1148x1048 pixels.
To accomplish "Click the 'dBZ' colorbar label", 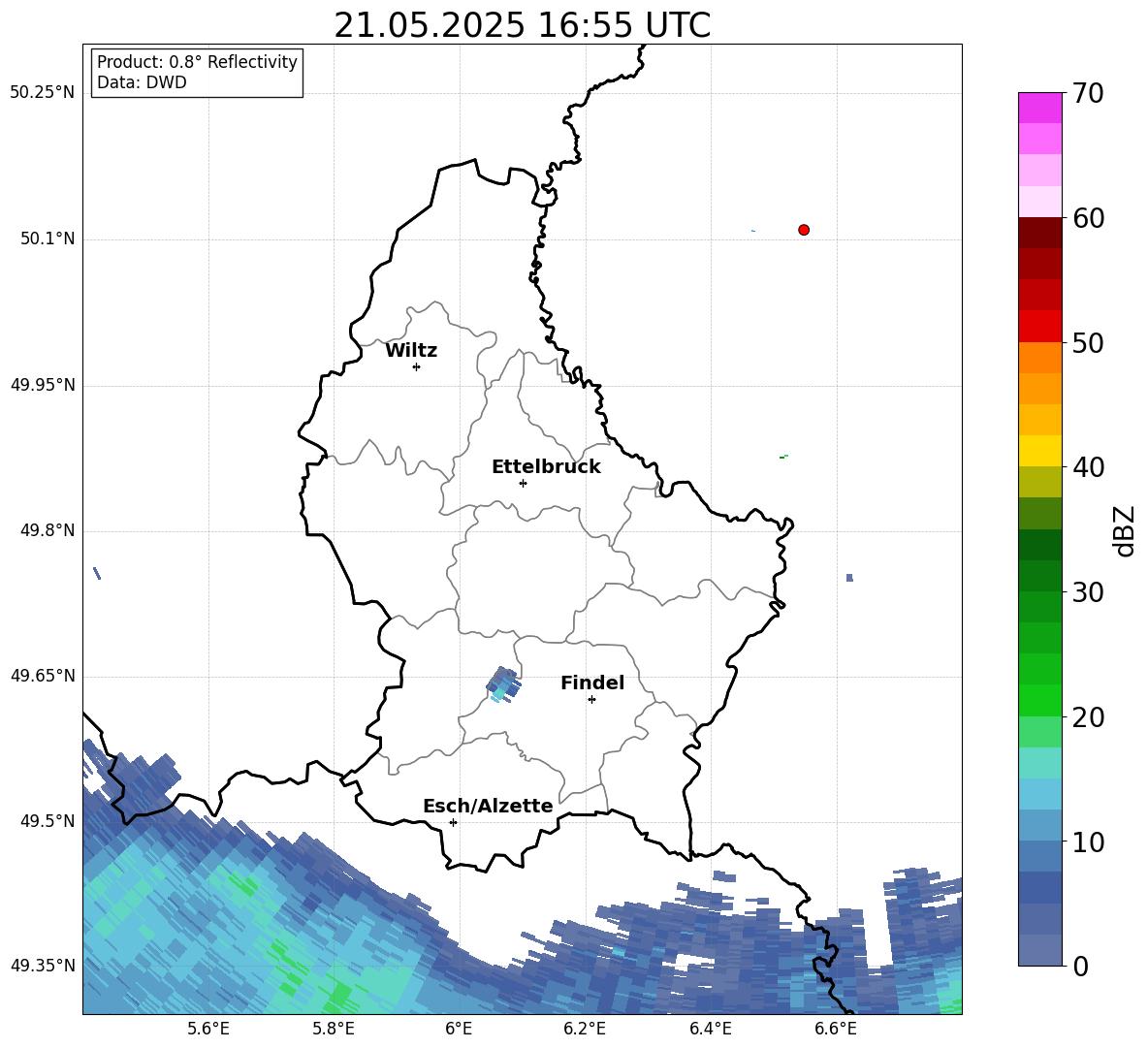I will 1125,530.
